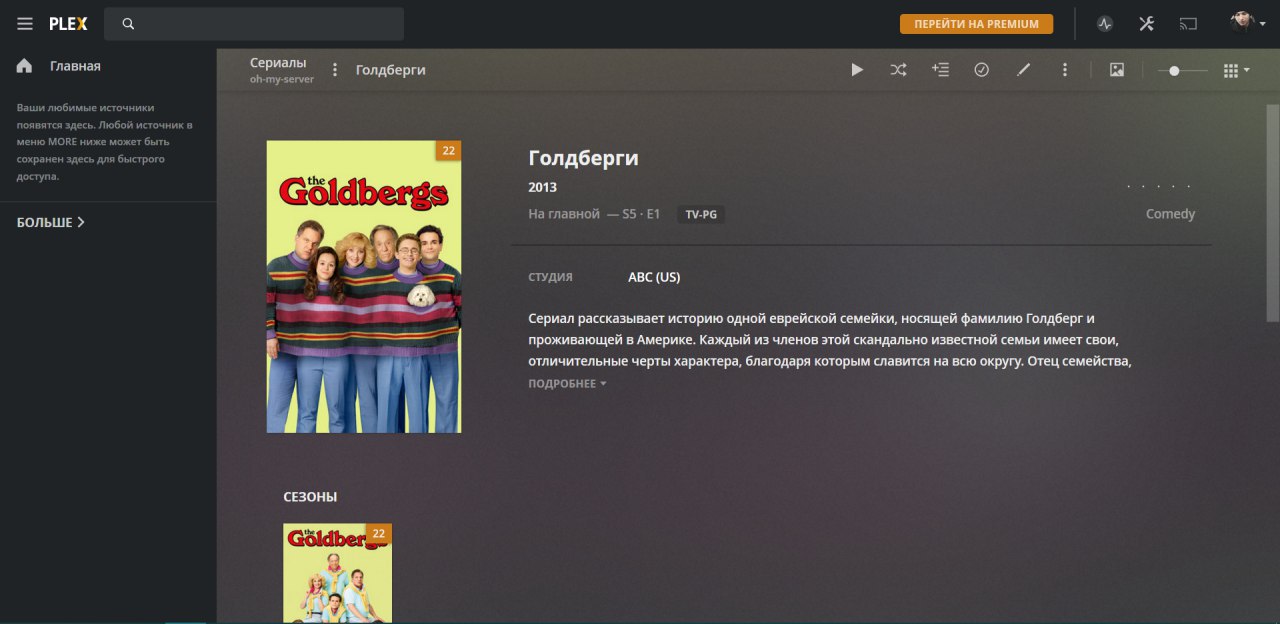Click the cast to device icon

point(1188,24)
